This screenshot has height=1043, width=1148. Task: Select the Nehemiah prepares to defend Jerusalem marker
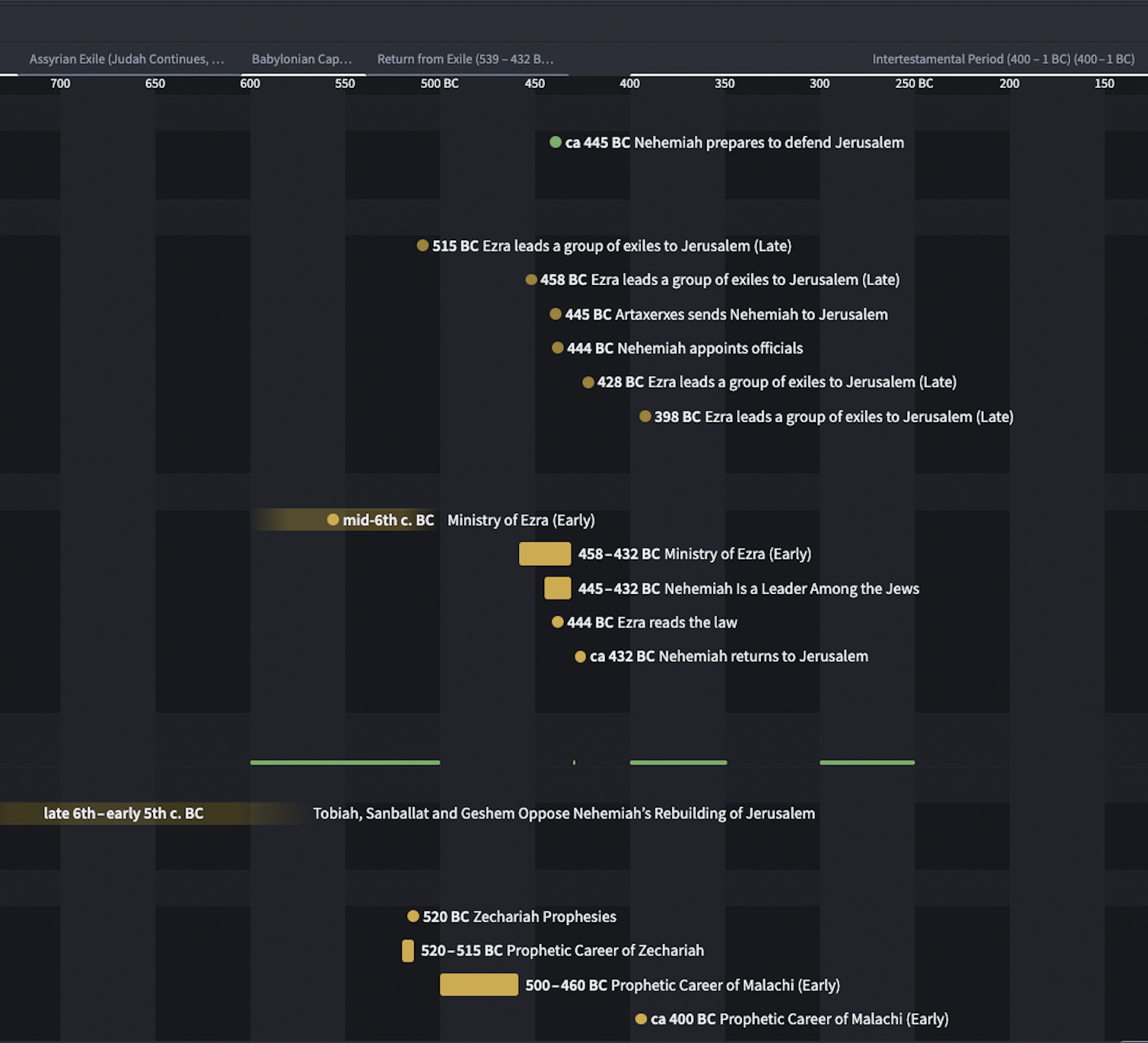(x=555, y=143)
